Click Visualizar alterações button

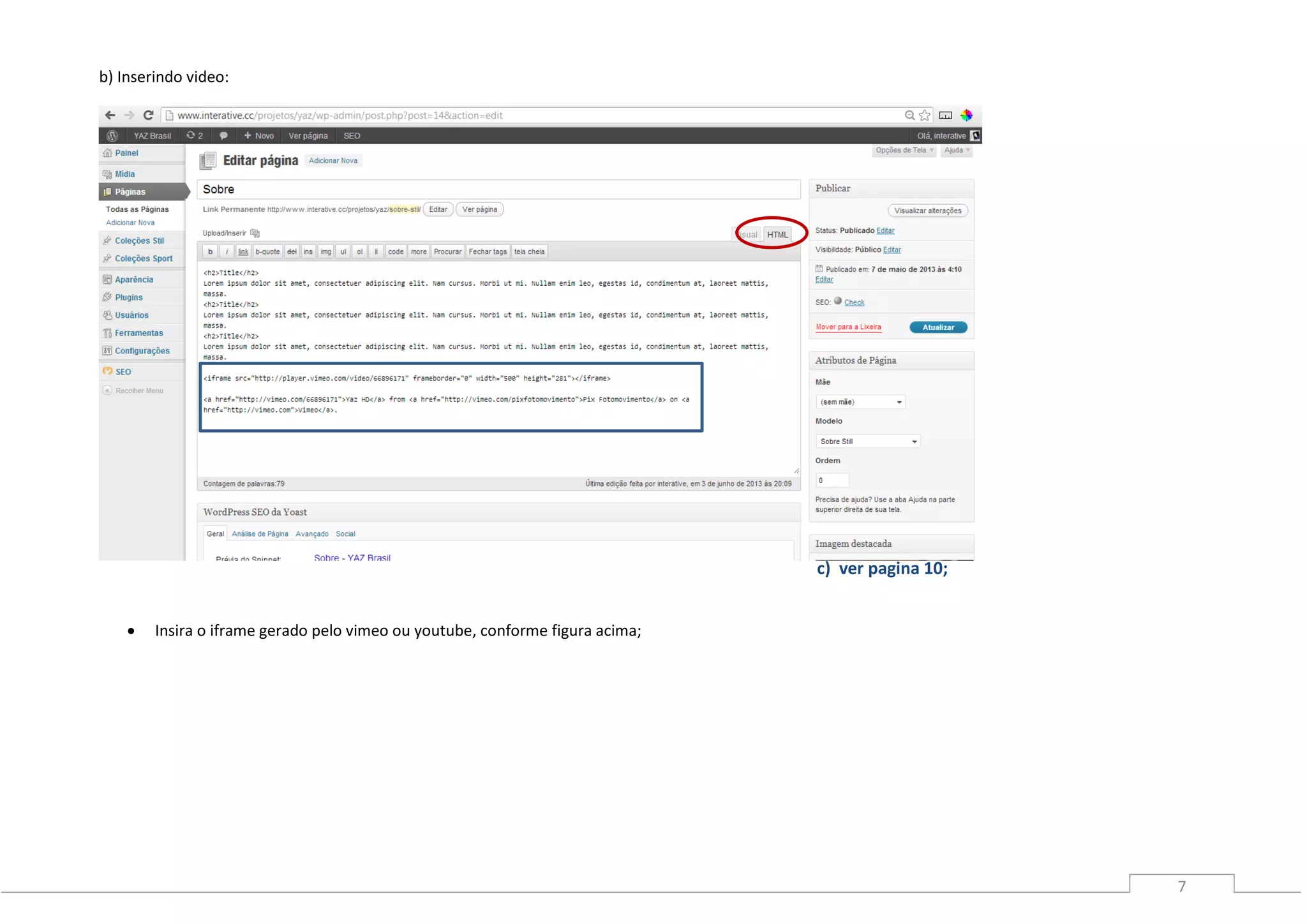(927, 211)
